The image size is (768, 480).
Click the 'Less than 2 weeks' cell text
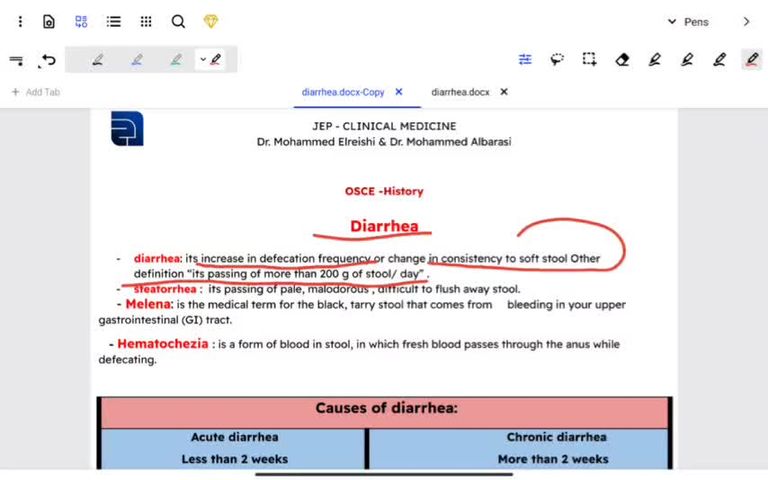235,459
